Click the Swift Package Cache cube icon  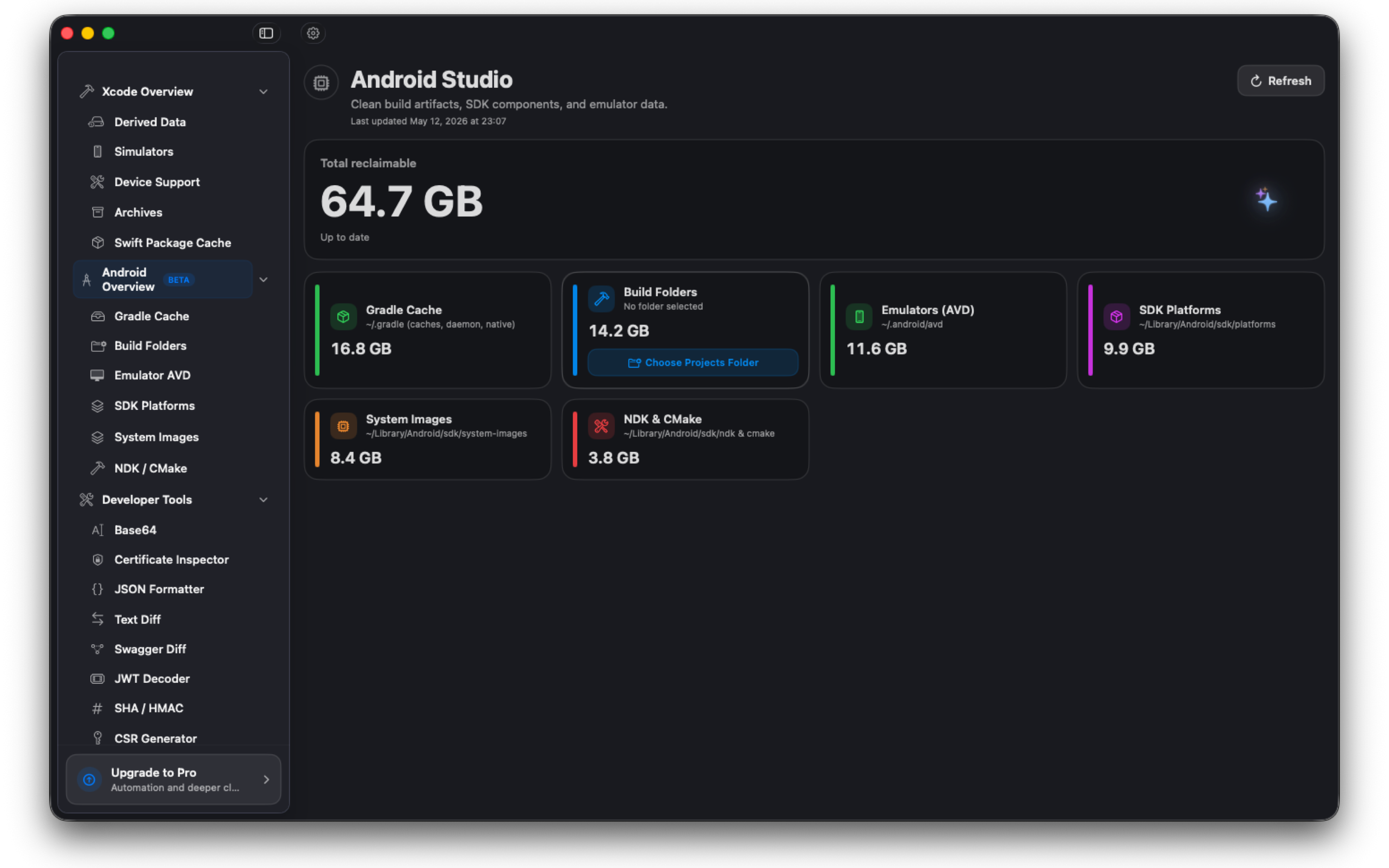[97, 243]
